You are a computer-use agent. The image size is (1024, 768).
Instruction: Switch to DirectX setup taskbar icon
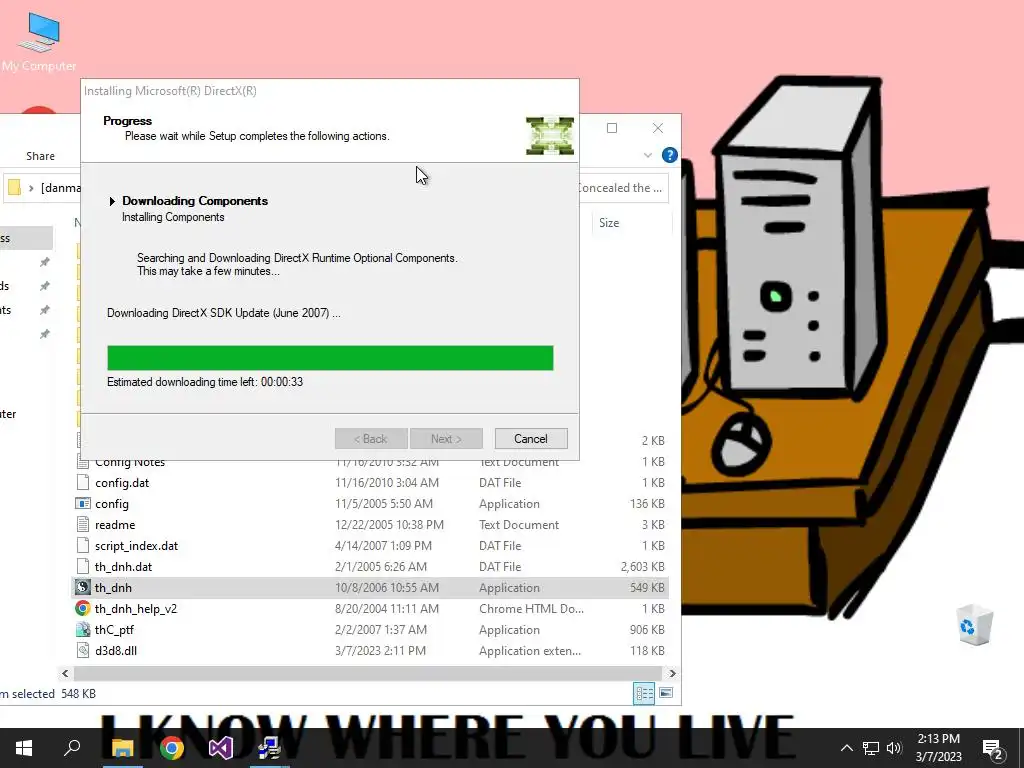[x=270, y=748]
